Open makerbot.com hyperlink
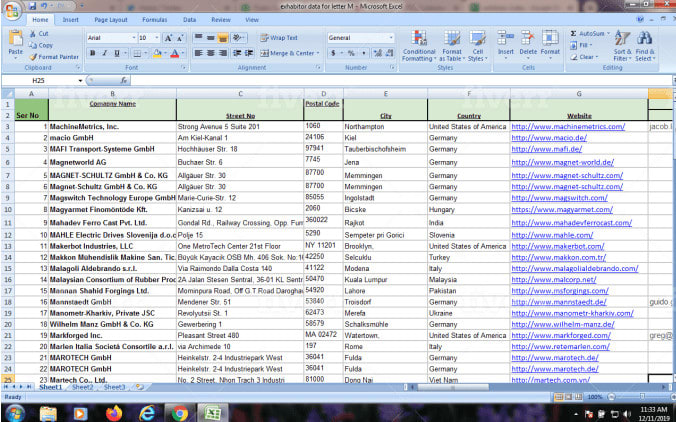 pos(558,246)
